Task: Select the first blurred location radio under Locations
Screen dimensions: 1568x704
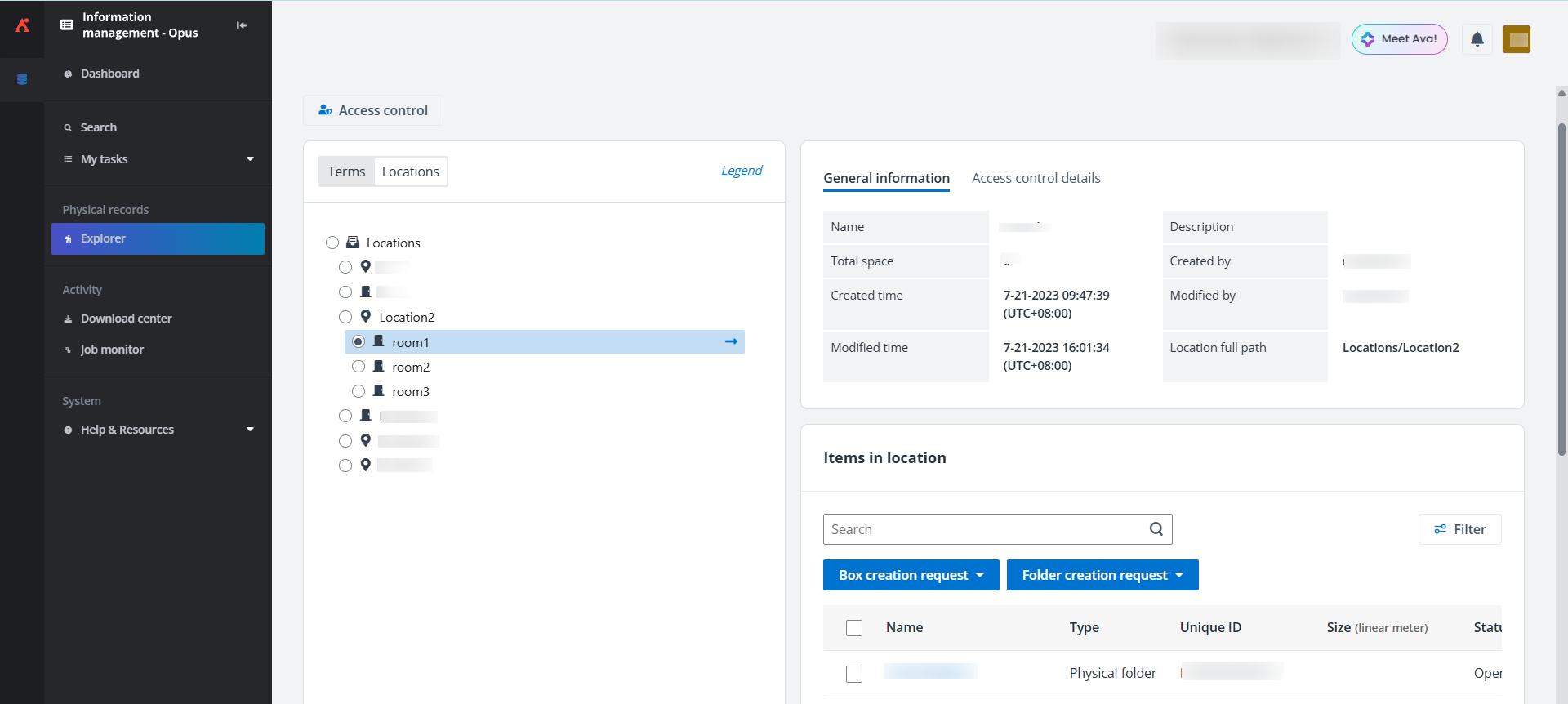Action: [345, 267]
